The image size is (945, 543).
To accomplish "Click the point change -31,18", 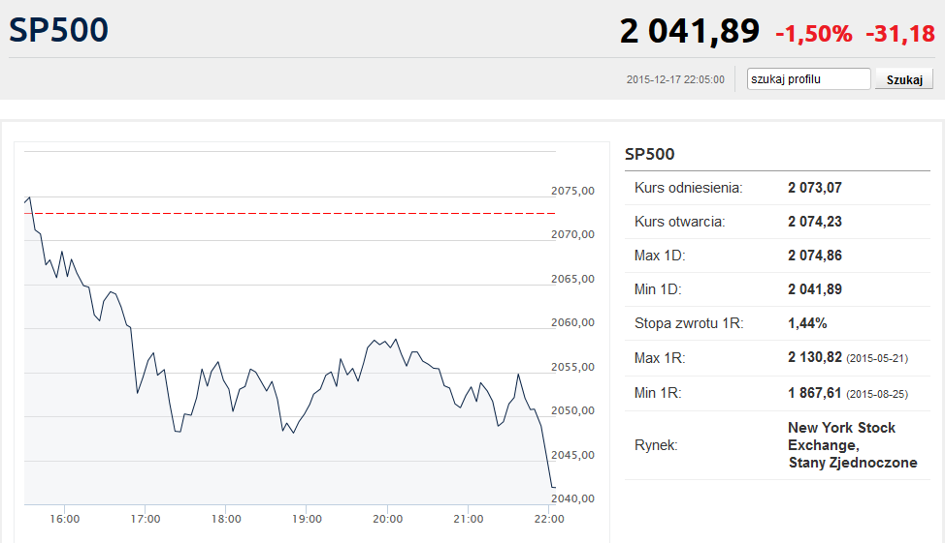I will coord(900,34).
